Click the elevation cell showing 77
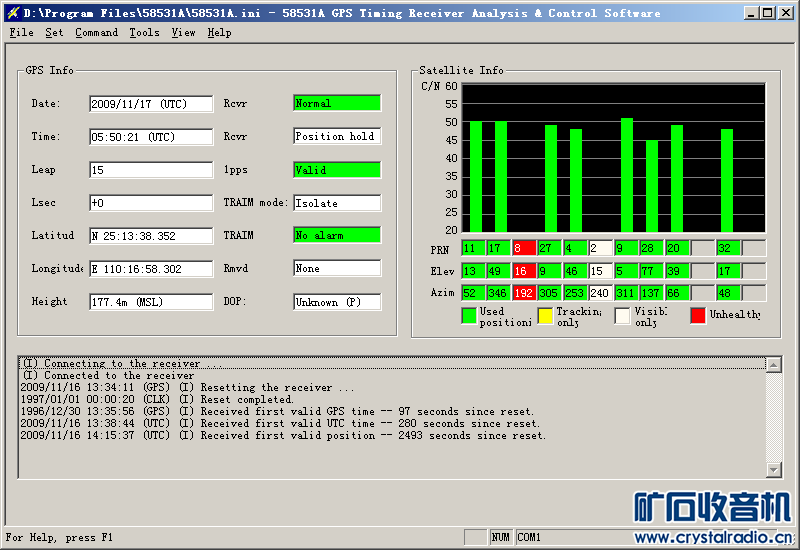800x550 pixels. click(x=652, y=271)
